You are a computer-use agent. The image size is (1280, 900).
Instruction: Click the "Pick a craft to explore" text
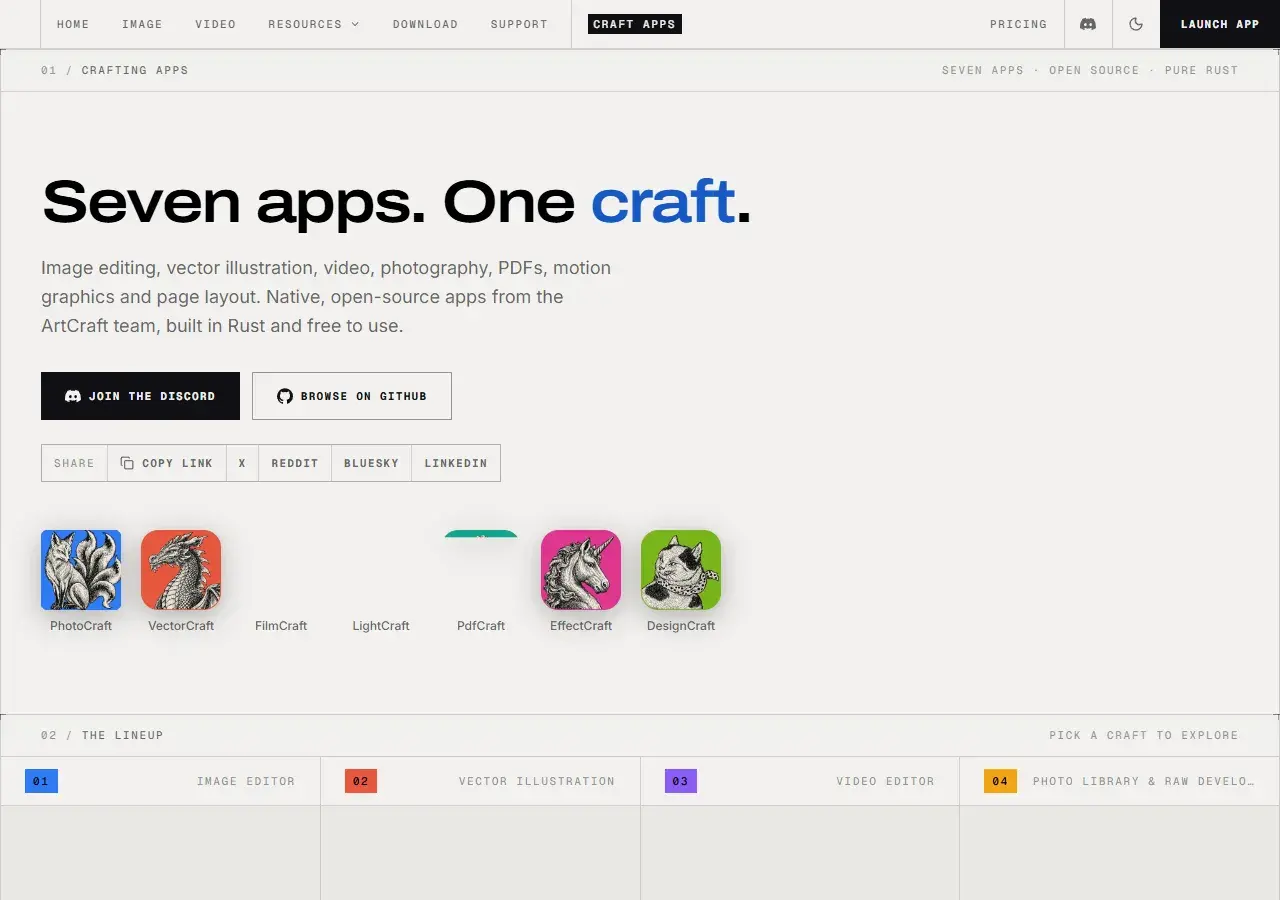1144,735
